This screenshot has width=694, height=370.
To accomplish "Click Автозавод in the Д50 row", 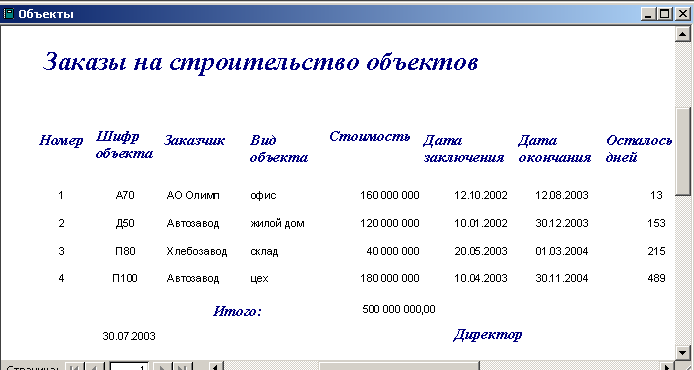I will [x=193, y=224].
